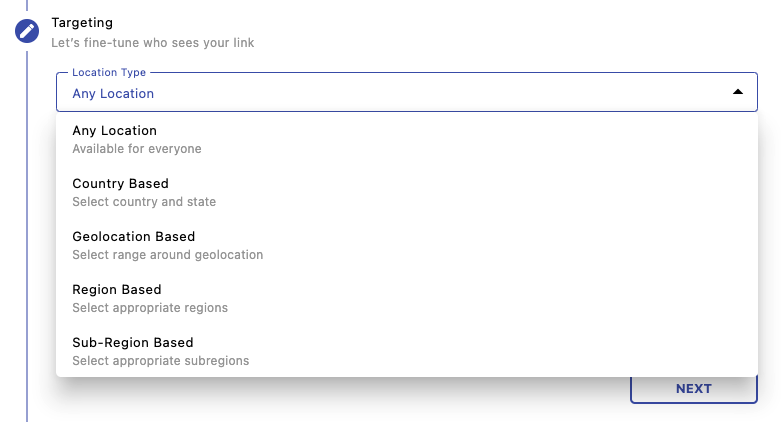Click the 'Available for everyone' description
This screenshot has width=781, height=422.
(136, 149)
